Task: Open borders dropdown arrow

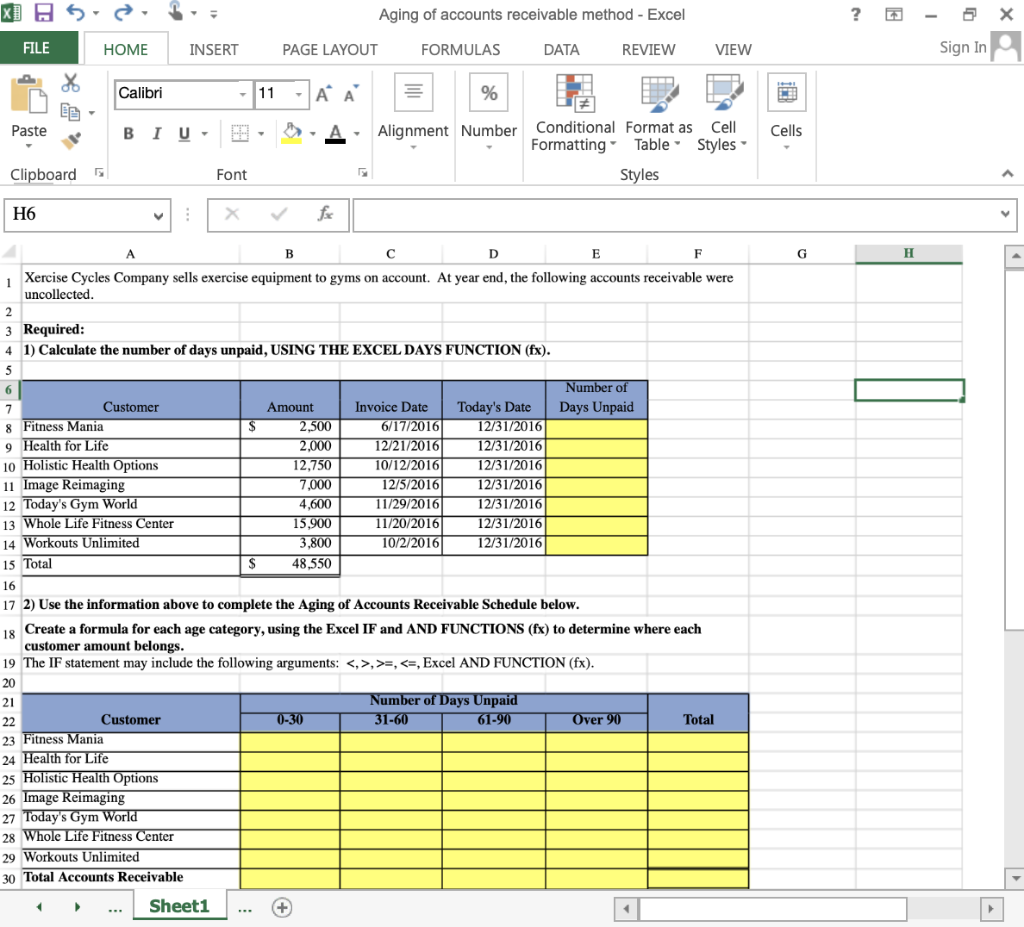Action: (261, 134)
